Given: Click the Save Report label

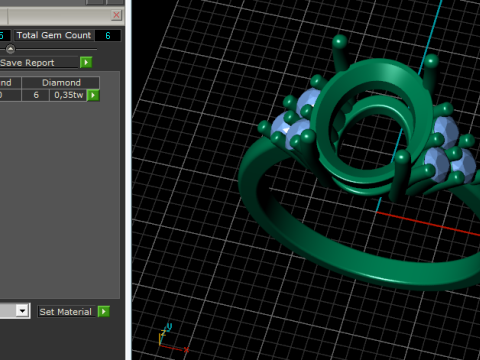Looking at the screenshot, I should (27, 63).
